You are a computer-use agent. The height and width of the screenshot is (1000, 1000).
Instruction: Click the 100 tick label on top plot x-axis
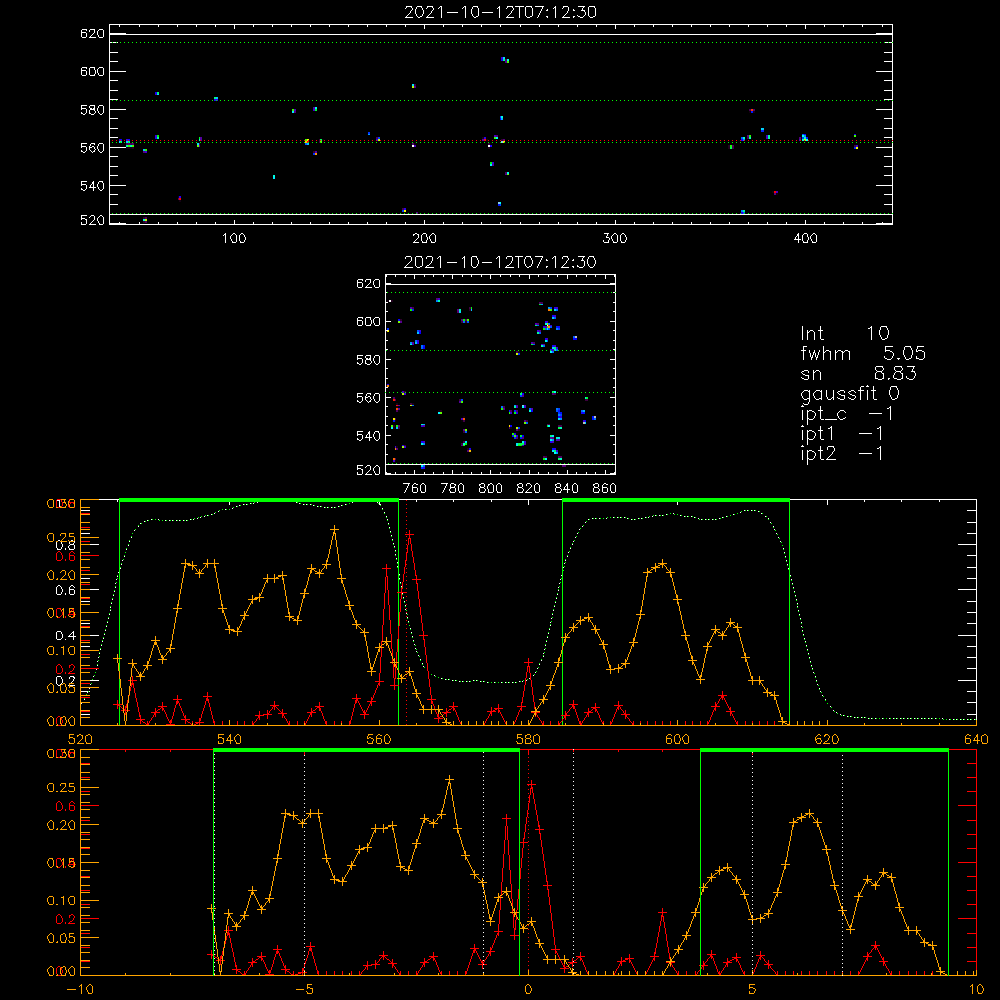point(234,239)
